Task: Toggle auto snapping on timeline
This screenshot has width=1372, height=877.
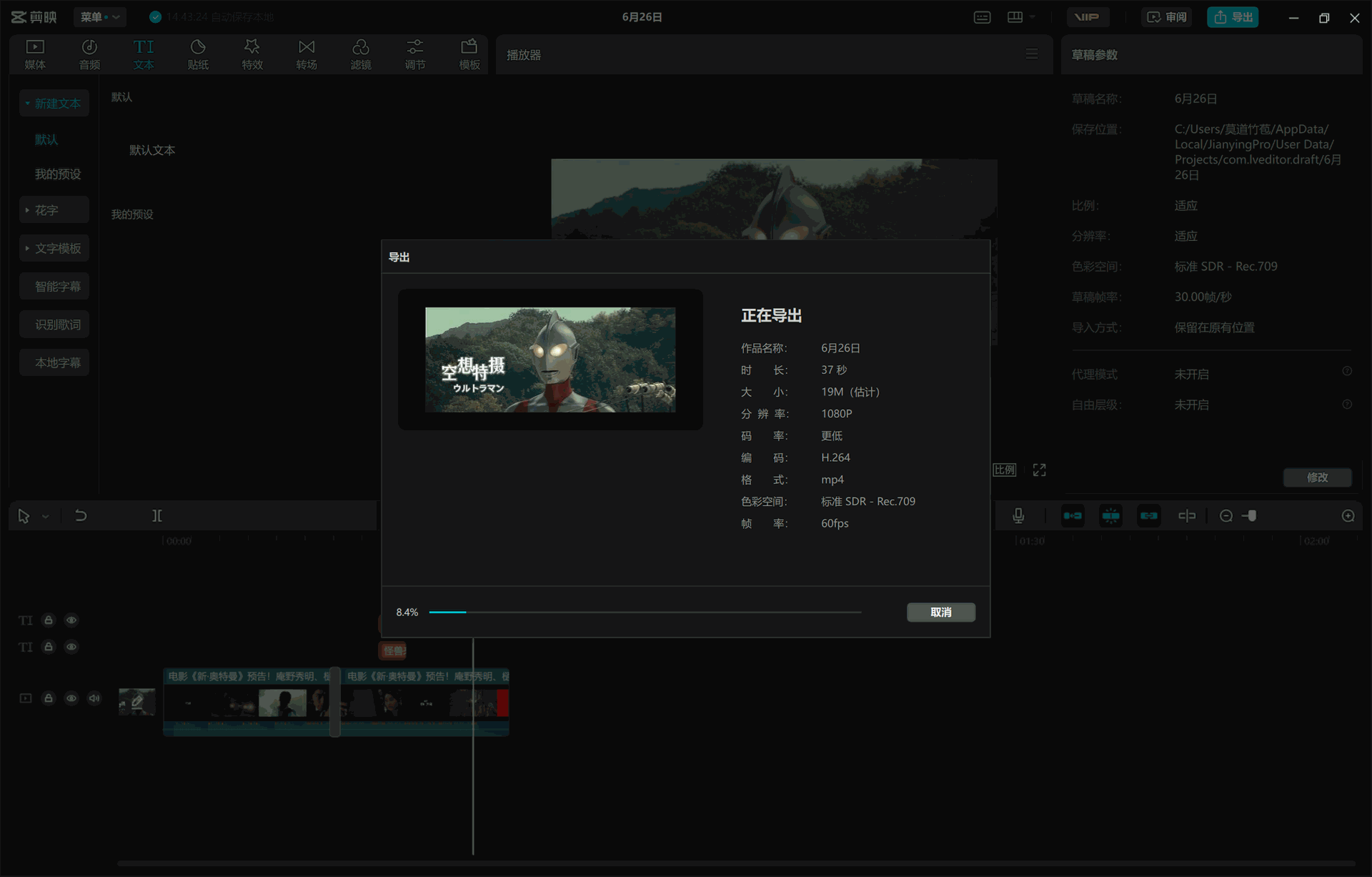Action: point(1110,516)
